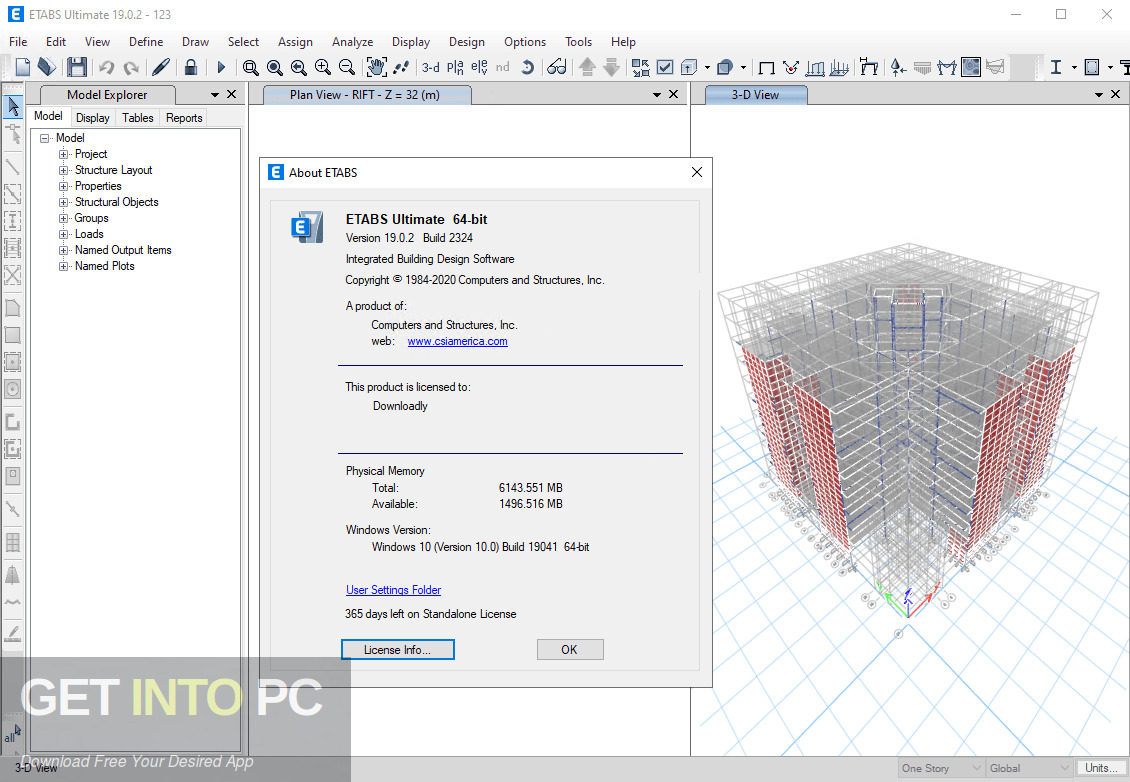1130x782 pixels.
Task: Show the undeformed shape frame icon
Action: (x=767, y=68)
